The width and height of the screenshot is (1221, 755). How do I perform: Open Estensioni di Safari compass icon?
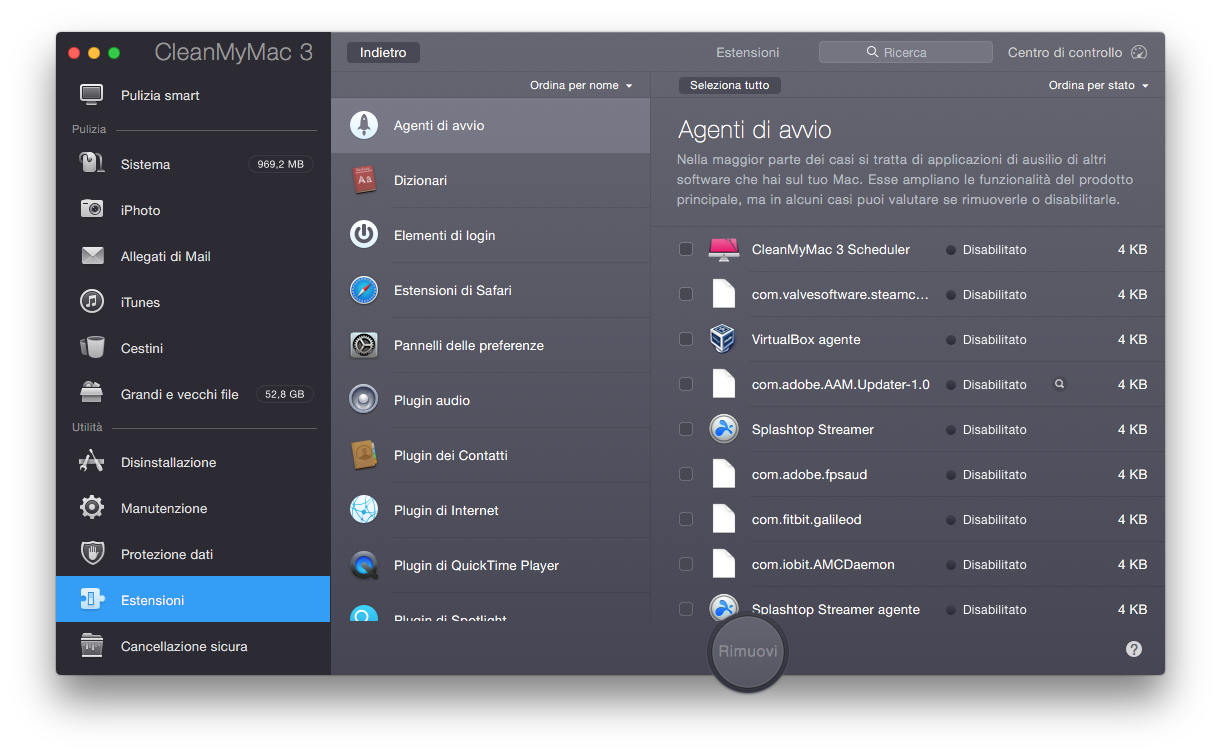click(364, 290)
